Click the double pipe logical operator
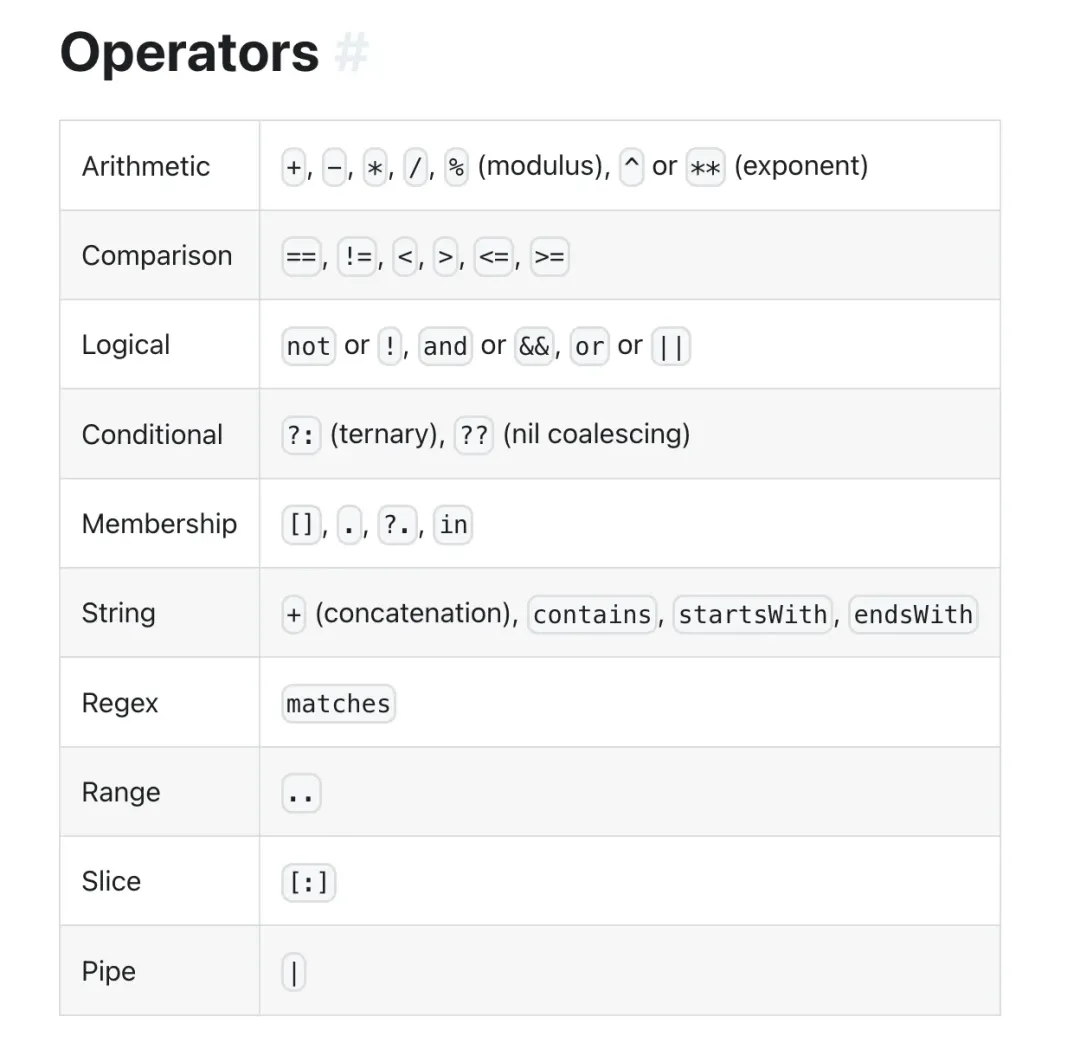The height and width of the screenshot is (1049, 1080). 670,347
